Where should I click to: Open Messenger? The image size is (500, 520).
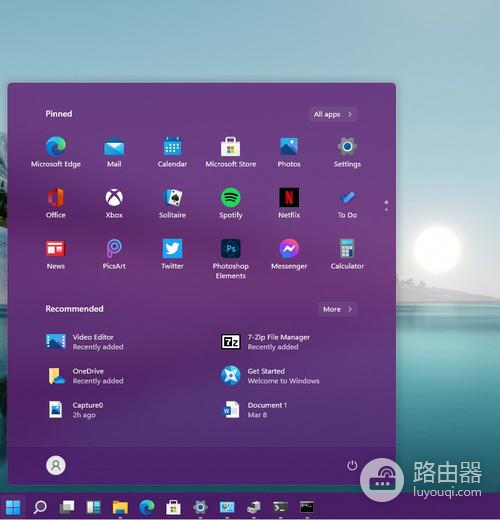[x=289, y=254]
